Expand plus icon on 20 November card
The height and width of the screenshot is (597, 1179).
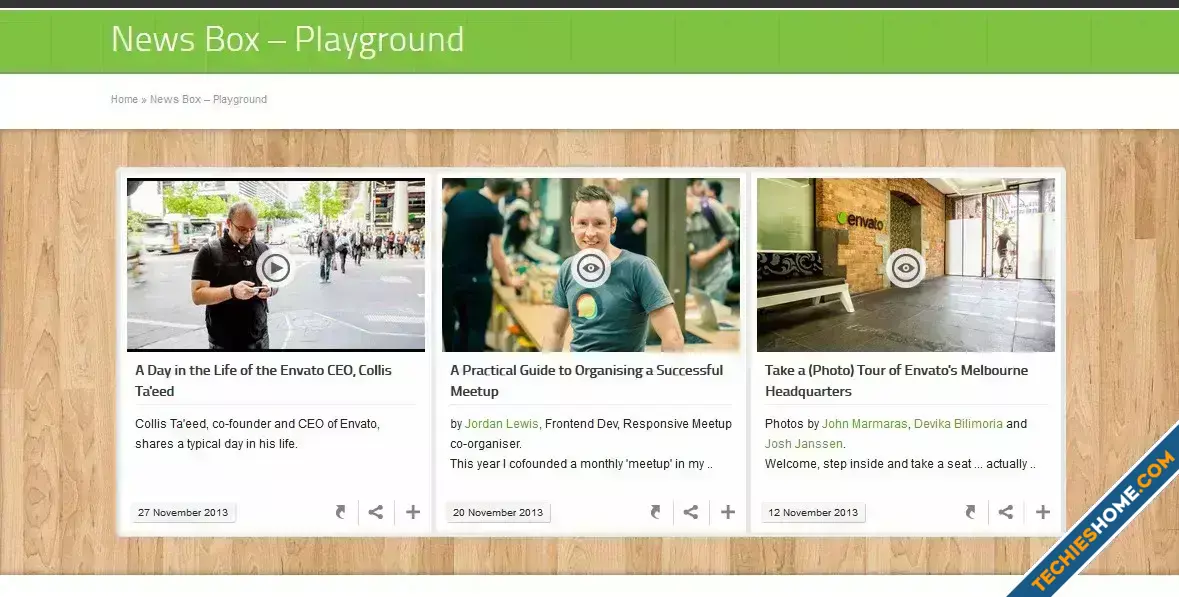728,512
